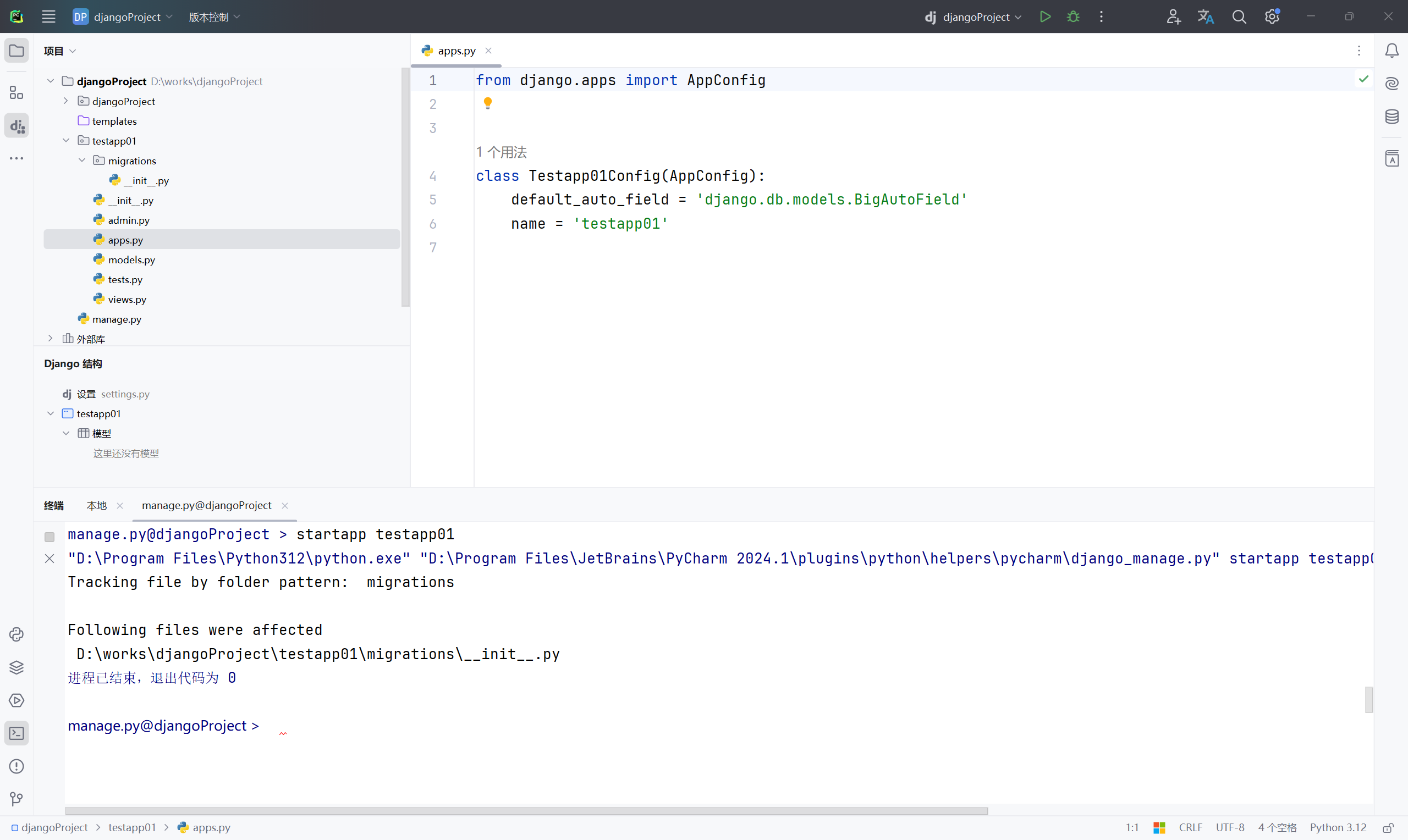The image size is (1408, 840).
Task: Open run configuration djangoProject dropdown
Action: coord(972,17)
